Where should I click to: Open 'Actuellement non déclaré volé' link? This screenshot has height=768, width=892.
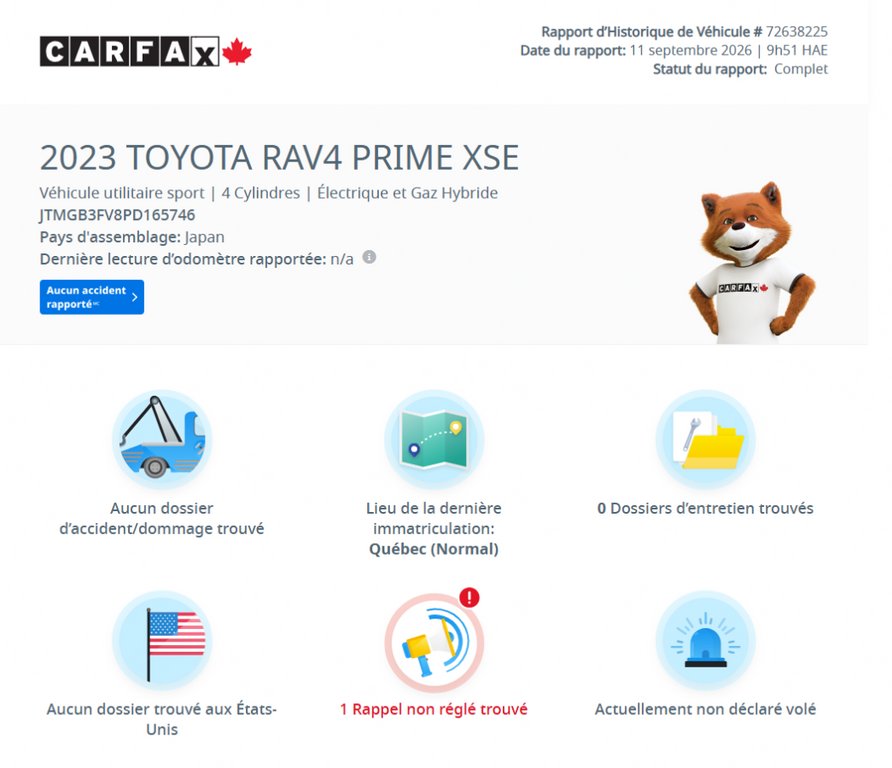coord(705,709)
